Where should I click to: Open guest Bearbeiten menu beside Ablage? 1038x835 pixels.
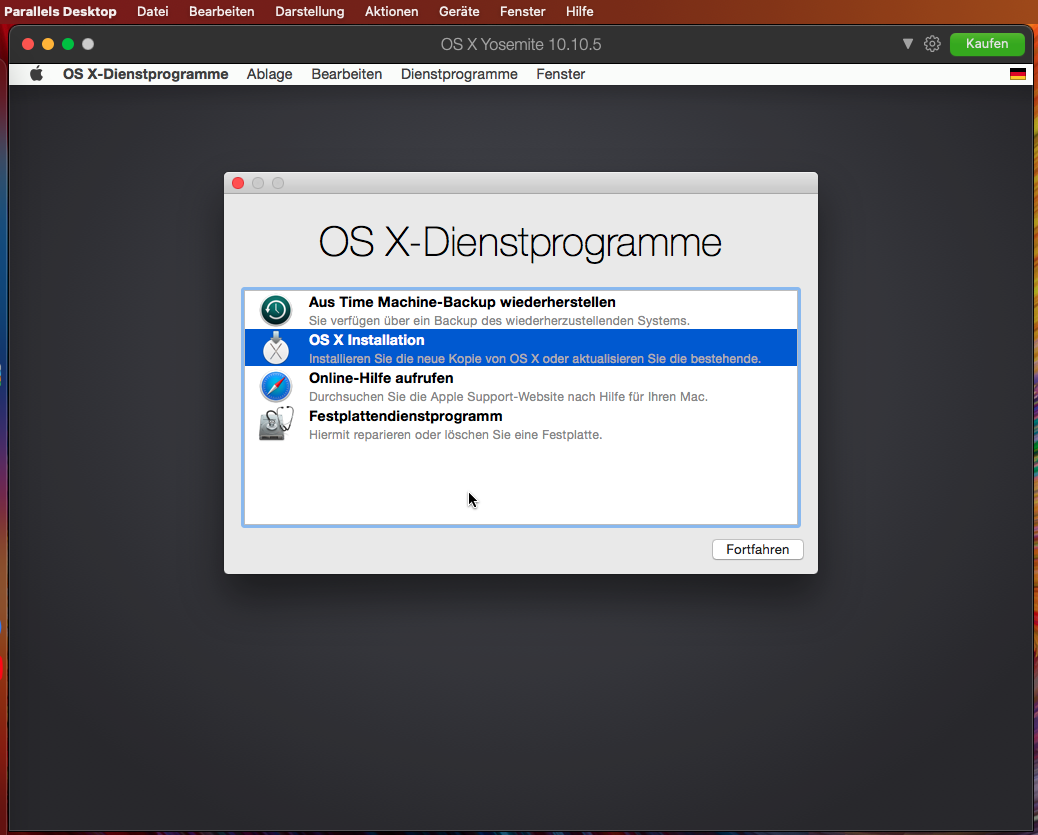(x=346, y=74)
